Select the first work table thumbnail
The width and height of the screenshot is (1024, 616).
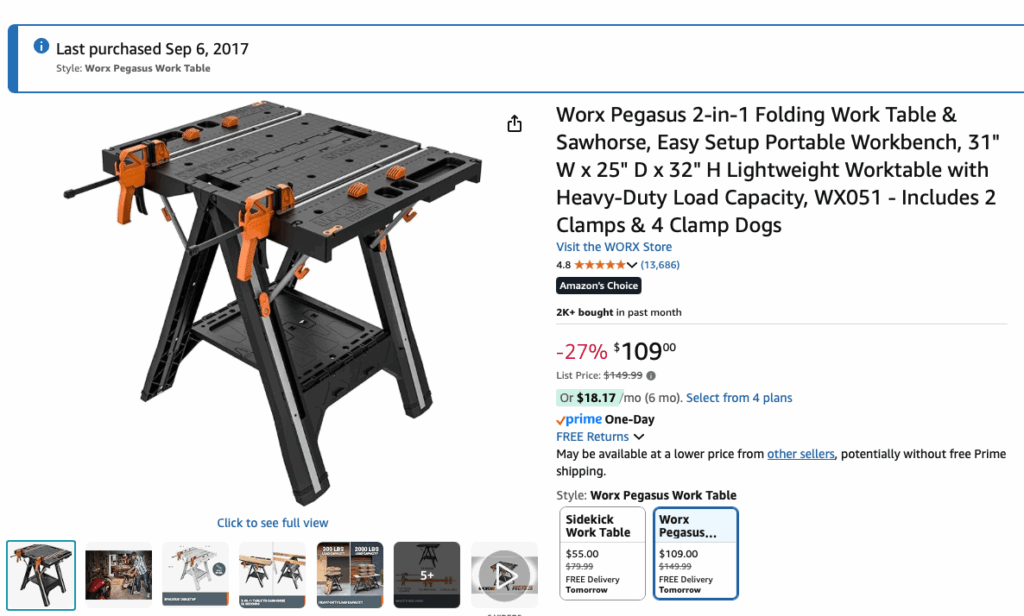(41, 575)
